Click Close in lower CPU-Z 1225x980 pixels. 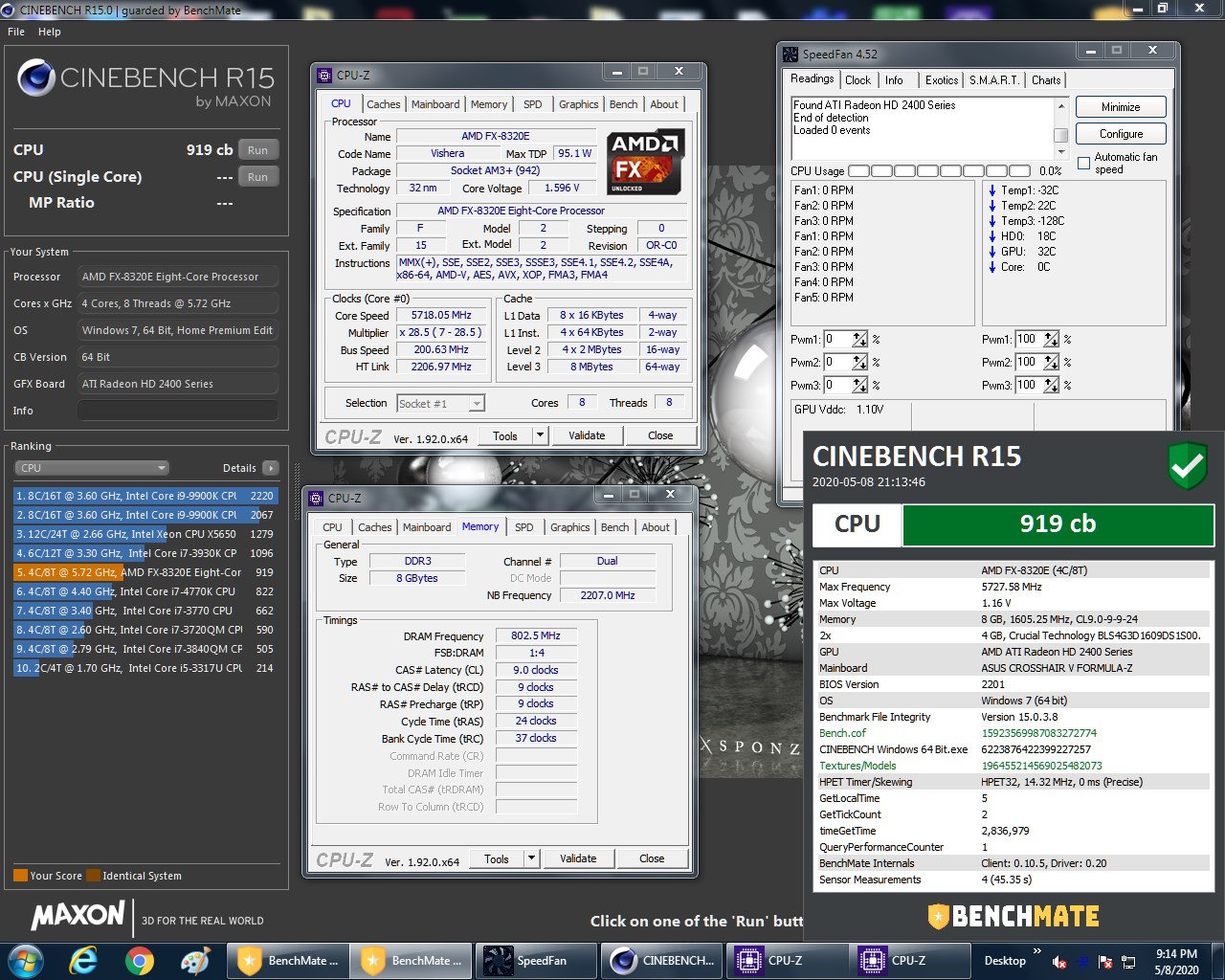pos(652,858)
